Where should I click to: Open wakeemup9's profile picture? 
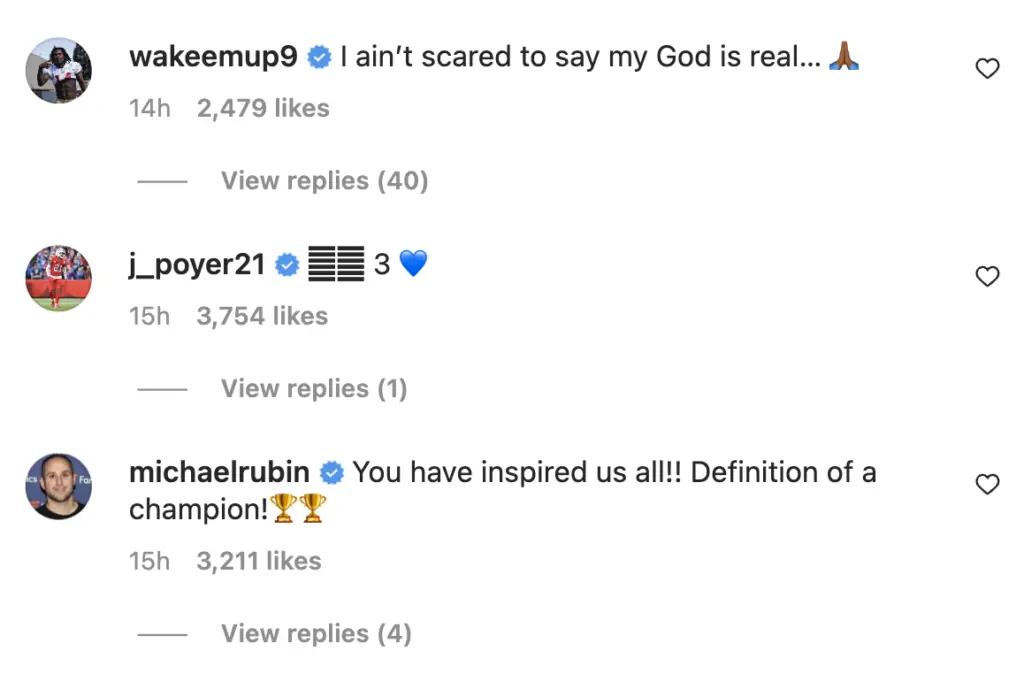pyautogui.click(x=58, y=70)
